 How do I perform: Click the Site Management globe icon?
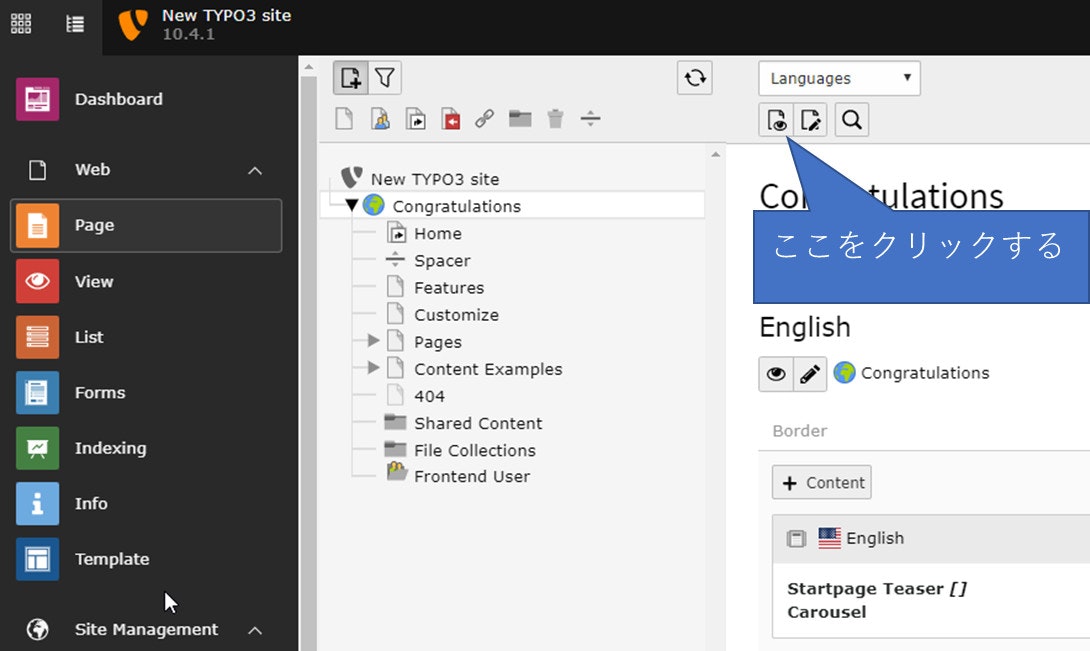click(38, 629)
